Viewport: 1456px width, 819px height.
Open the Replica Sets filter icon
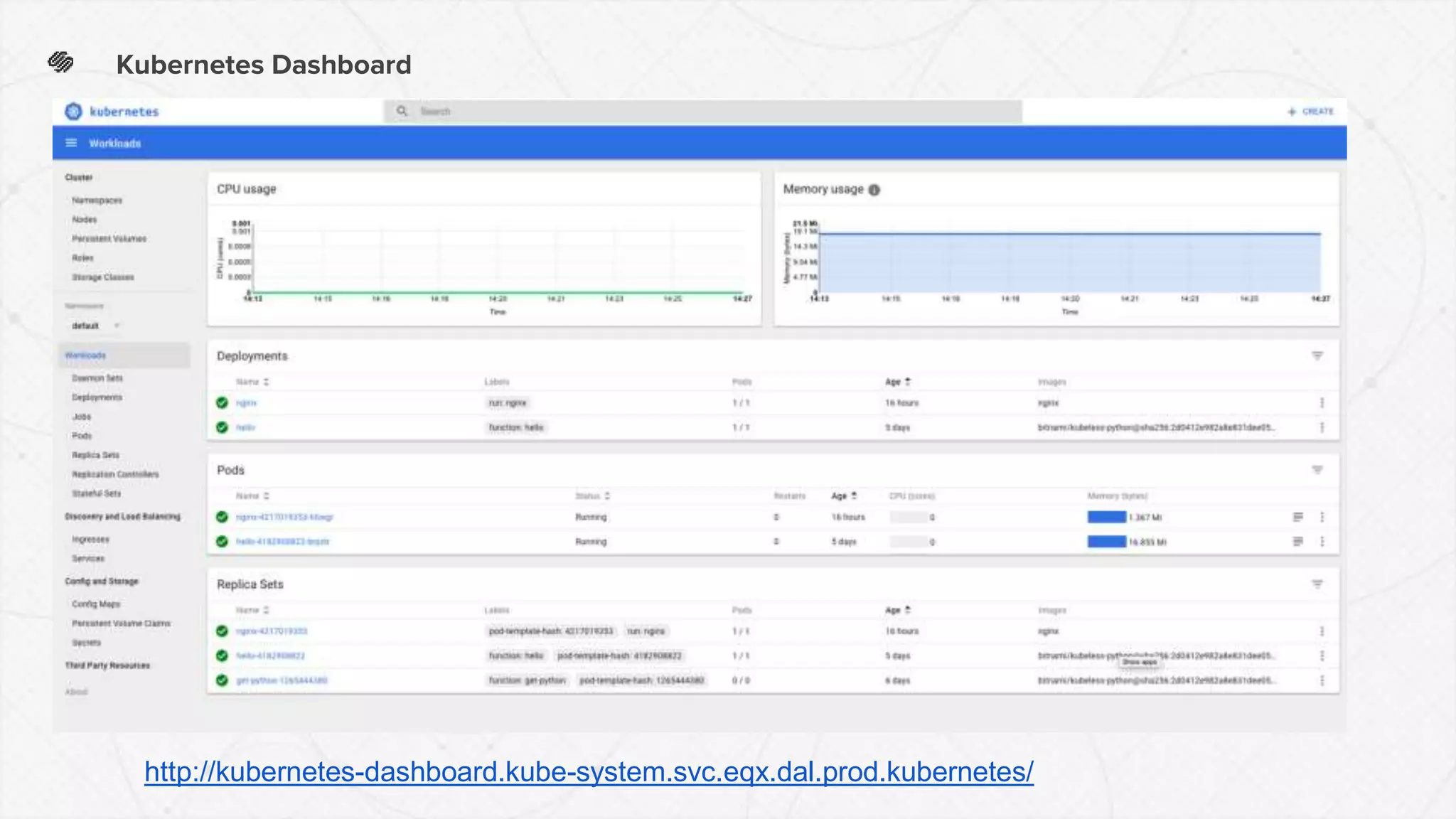tap(1317, 584)
